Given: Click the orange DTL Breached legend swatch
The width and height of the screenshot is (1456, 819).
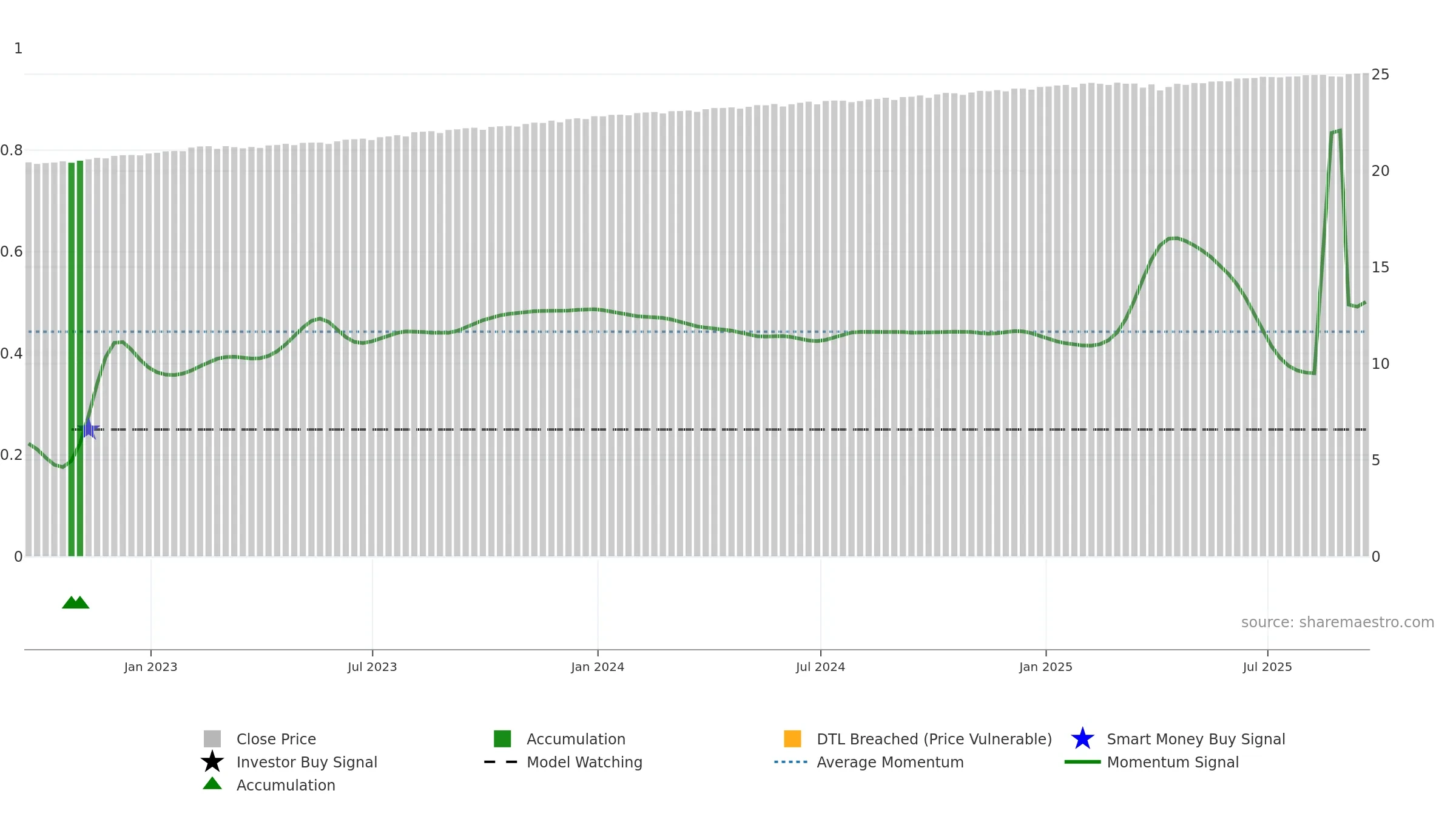Looking at the screenshot, I should click(x=792, y=738).
